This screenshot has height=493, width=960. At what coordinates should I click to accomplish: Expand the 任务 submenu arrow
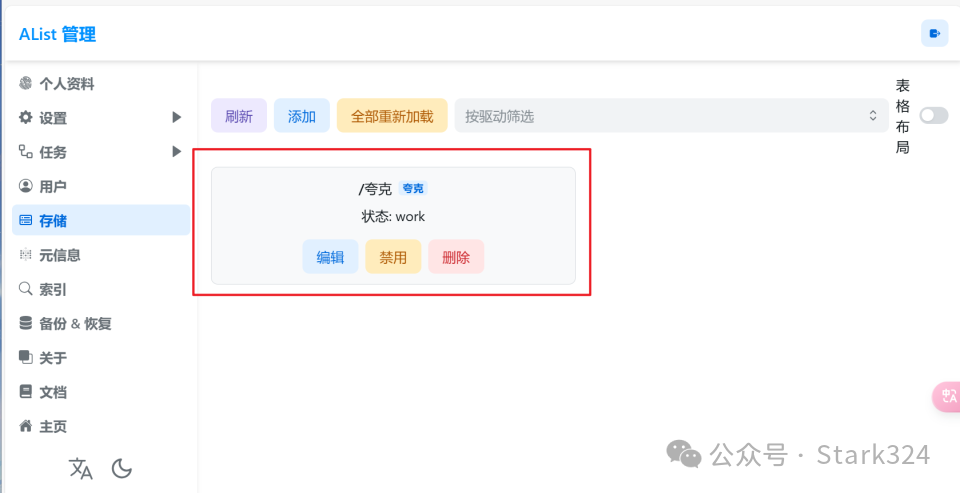177,152
